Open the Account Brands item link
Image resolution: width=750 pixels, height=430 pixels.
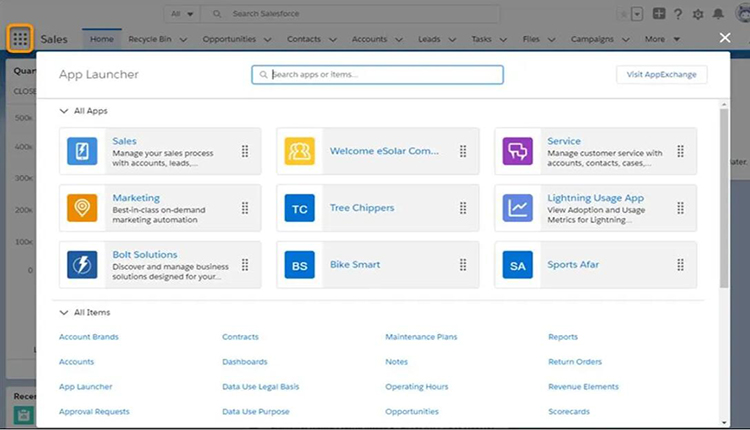click(x=88, y=337)
